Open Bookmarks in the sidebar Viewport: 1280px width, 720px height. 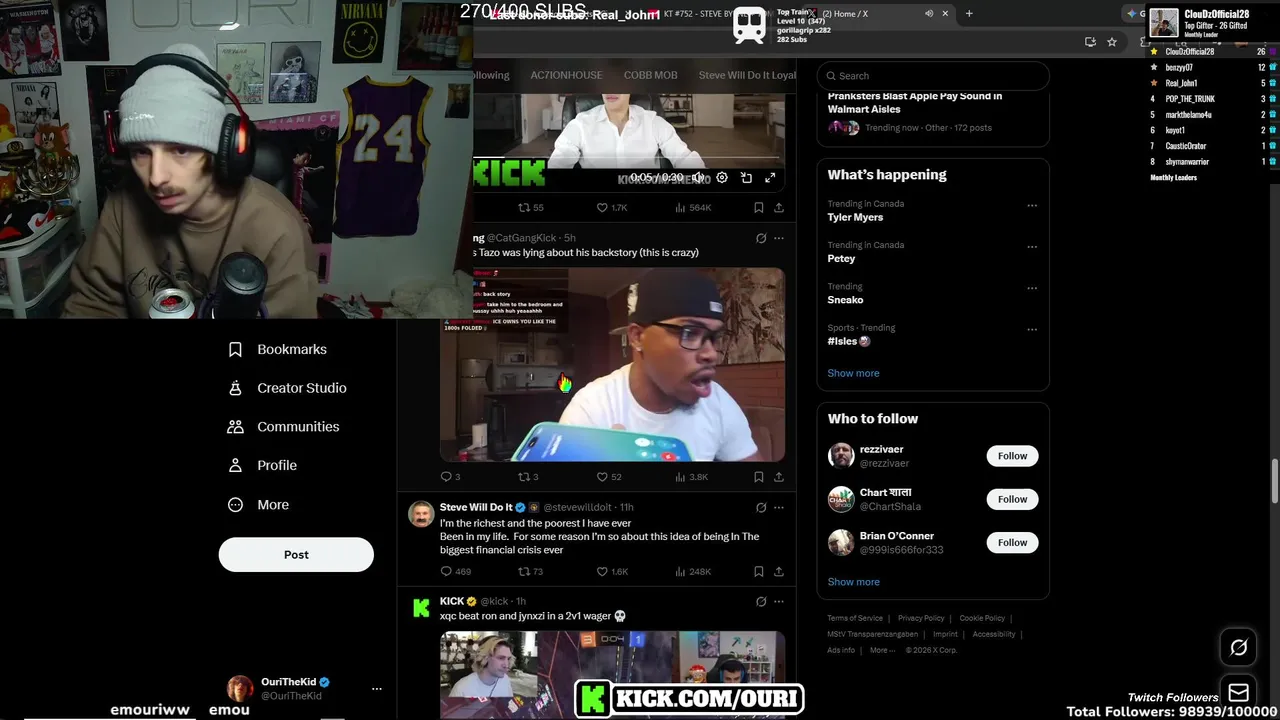pyautogui.click(x=278, y=349)
